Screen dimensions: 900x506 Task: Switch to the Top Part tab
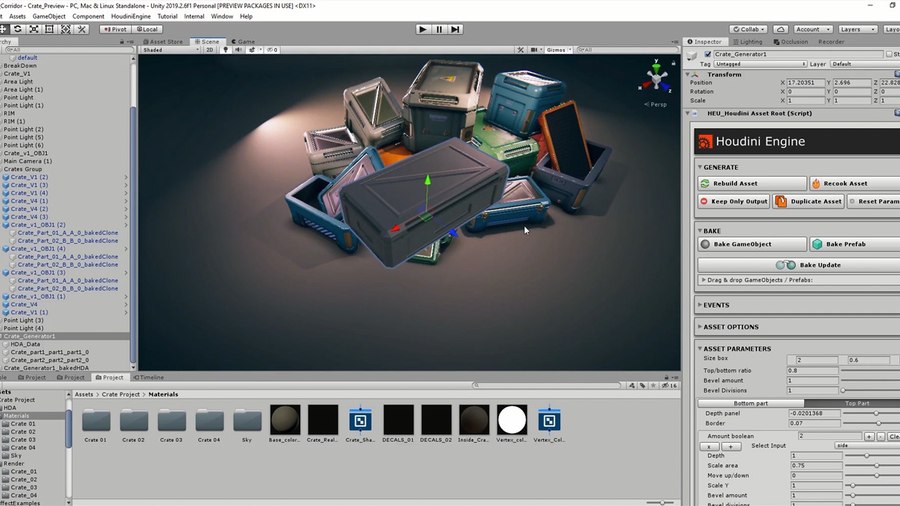(x=852, y=403)
